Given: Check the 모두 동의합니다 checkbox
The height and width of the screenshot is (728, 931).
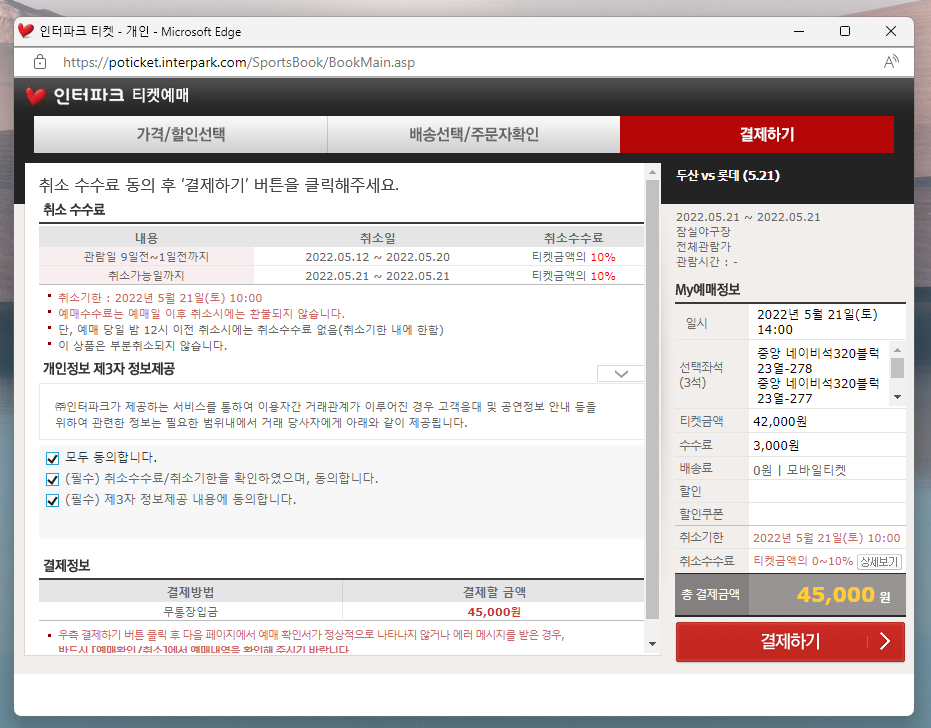Looking at the screenshot, I should pyautogui.click(x=52, y=458).
